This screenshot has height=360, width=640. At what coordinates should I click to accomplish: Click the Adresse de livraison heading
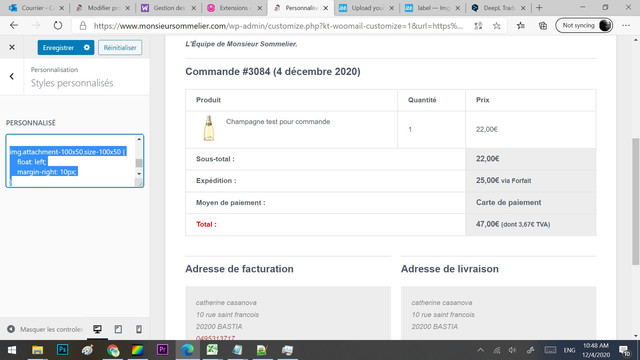tap(449, 269)
